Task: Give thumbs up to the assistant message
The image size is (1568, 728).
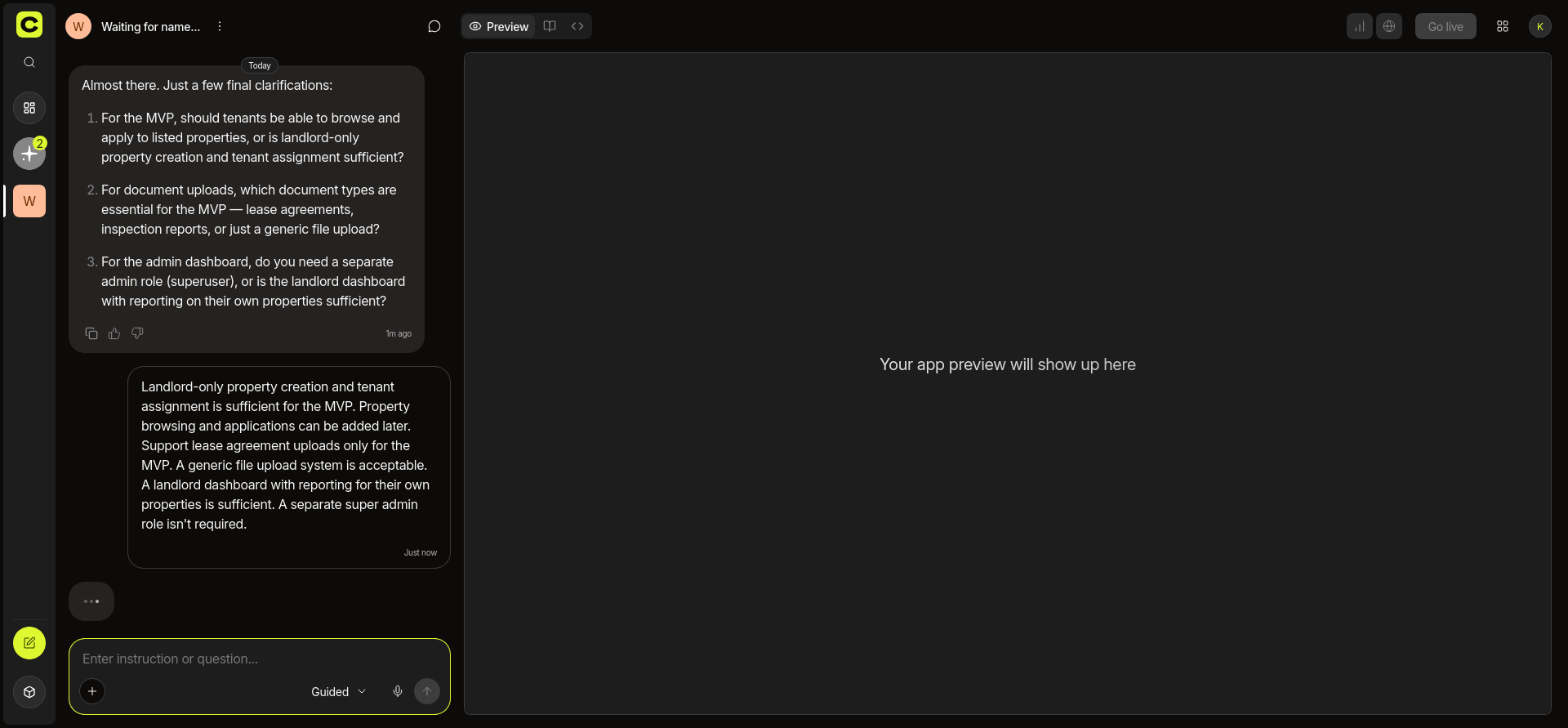Action: point(114,333)
